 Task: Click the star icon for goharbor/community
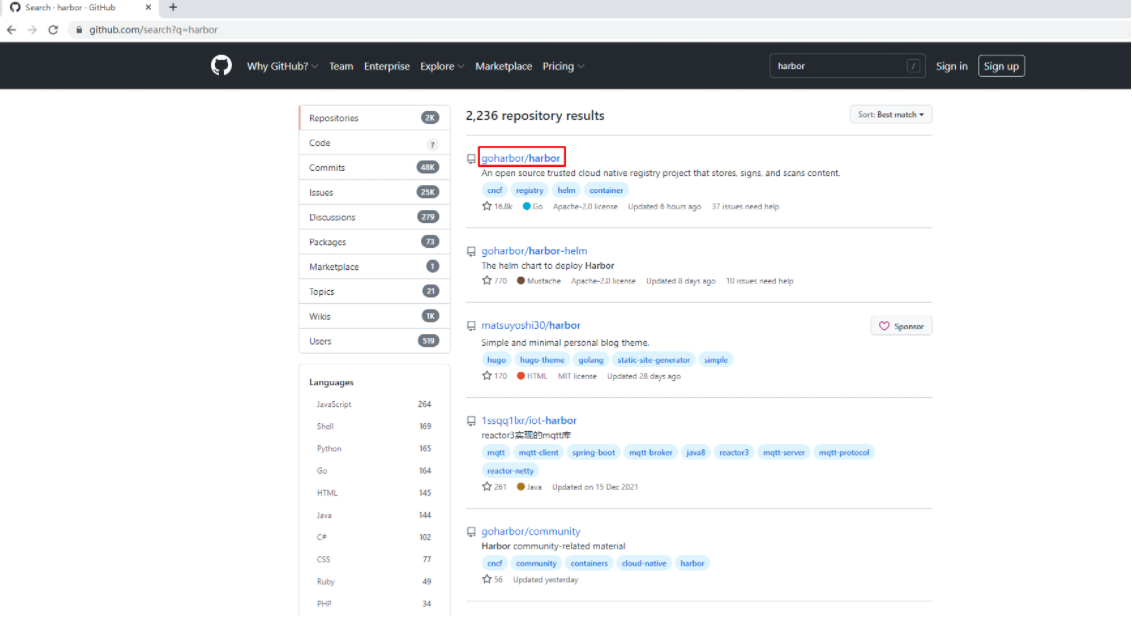point(487,579)
